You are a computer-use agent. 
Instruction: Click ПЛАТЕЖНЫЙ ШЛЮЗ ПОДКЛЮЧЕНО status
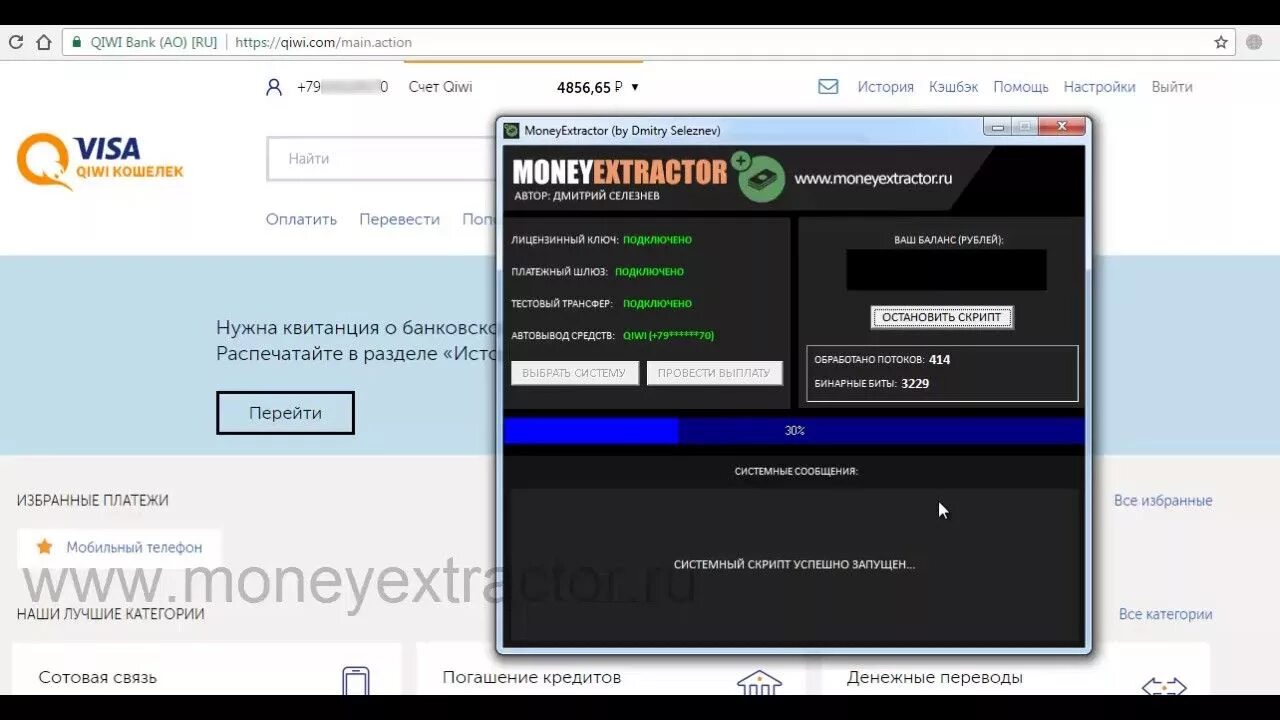(x=597, y=272)
